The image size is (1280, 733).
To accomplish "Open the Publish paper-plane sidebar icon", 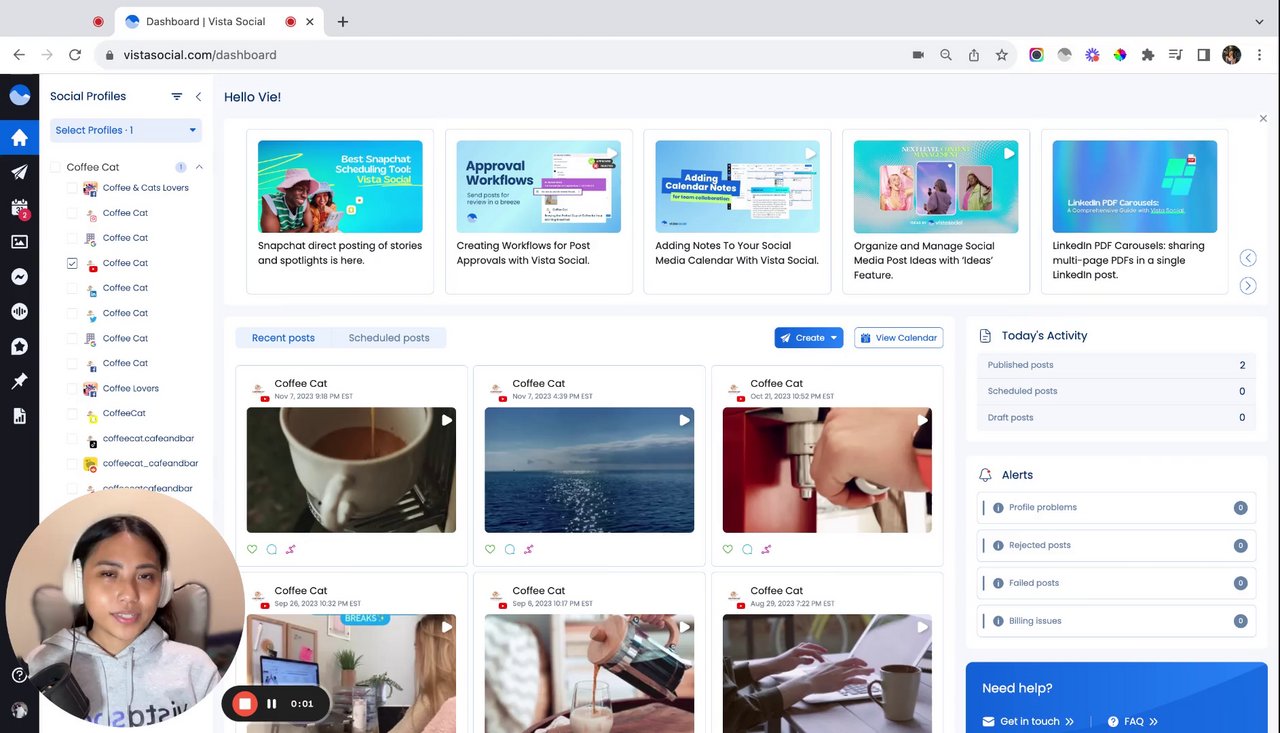I will pyautogui.click(x=19, y=172).
